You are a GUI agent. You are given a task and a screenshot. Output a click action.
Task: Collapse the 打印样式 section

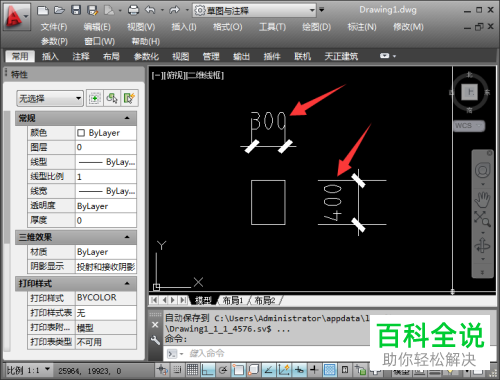(x=127, y=283)
